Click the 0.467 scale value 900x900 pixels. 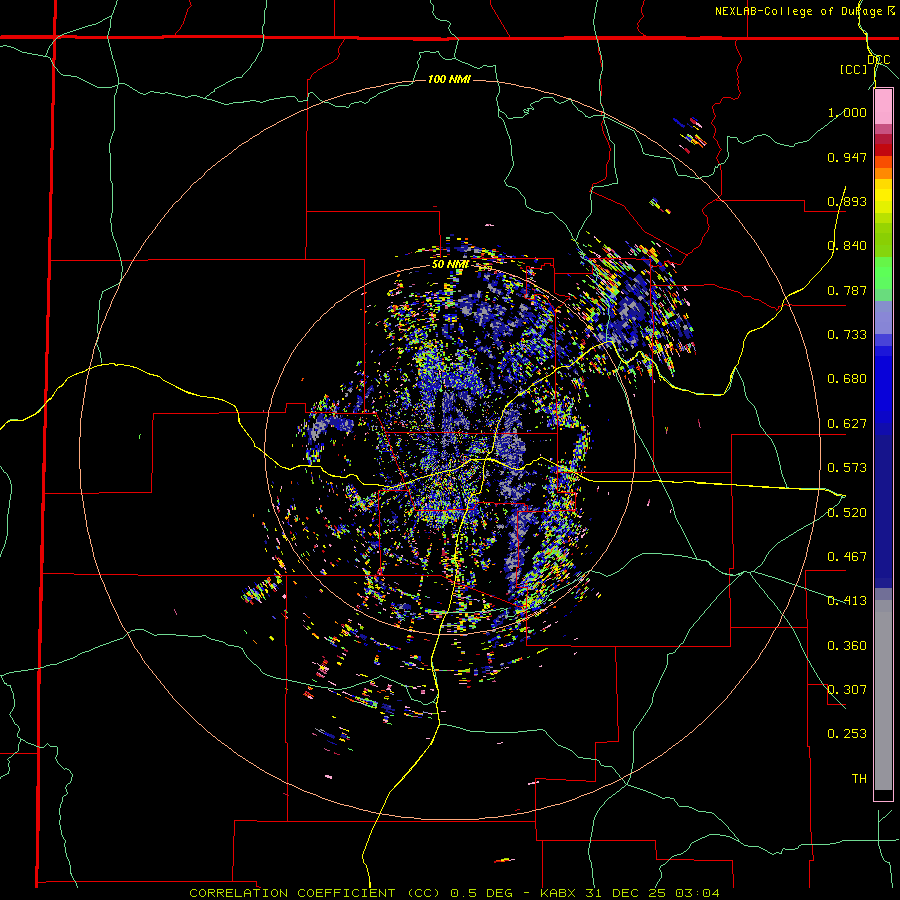(847, 557)
